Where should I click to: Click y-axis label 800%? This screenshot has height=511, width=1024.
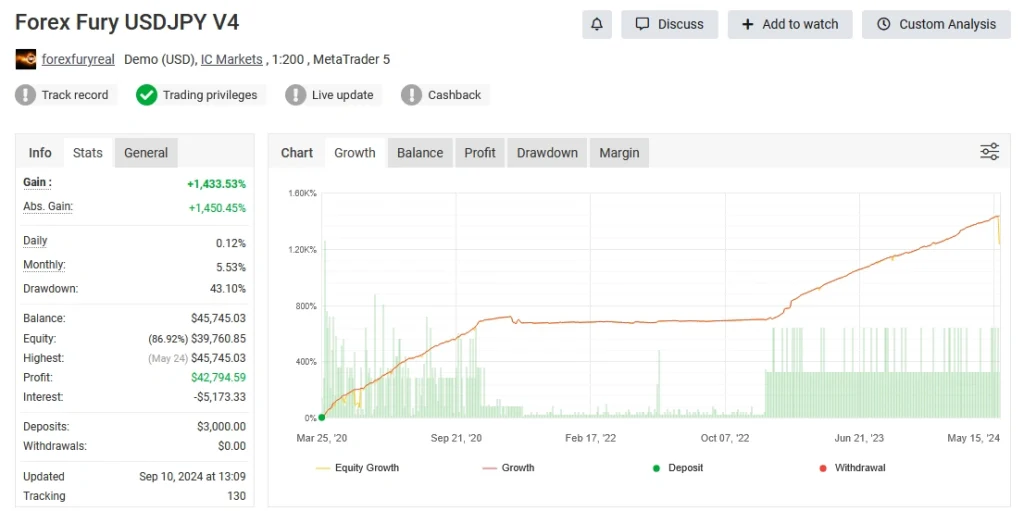pyautogui.click(x=305, y=306)
